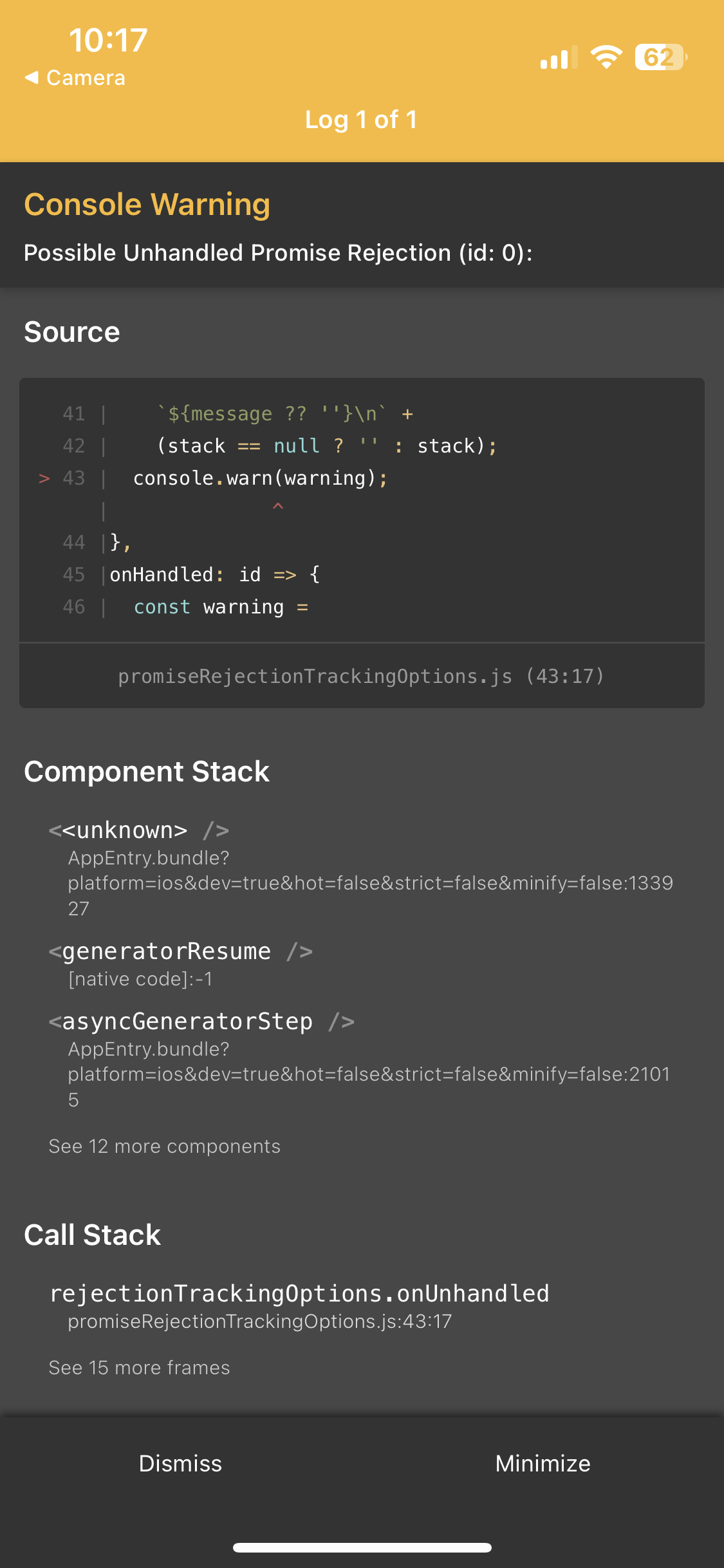This screenshot has height=1568, width=724.
Task: Dismiss the console warning log
Action: pos(181,1464)
